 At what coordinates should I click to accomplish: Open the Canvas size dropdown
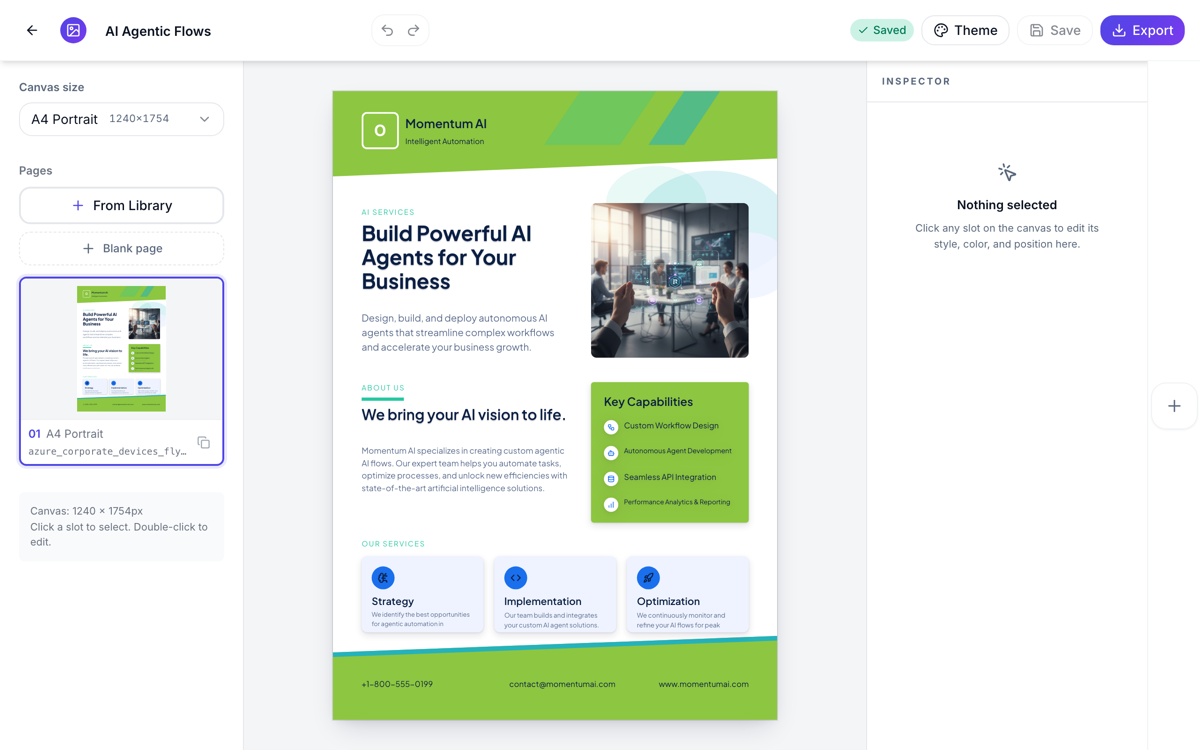[x=121, y=119]
